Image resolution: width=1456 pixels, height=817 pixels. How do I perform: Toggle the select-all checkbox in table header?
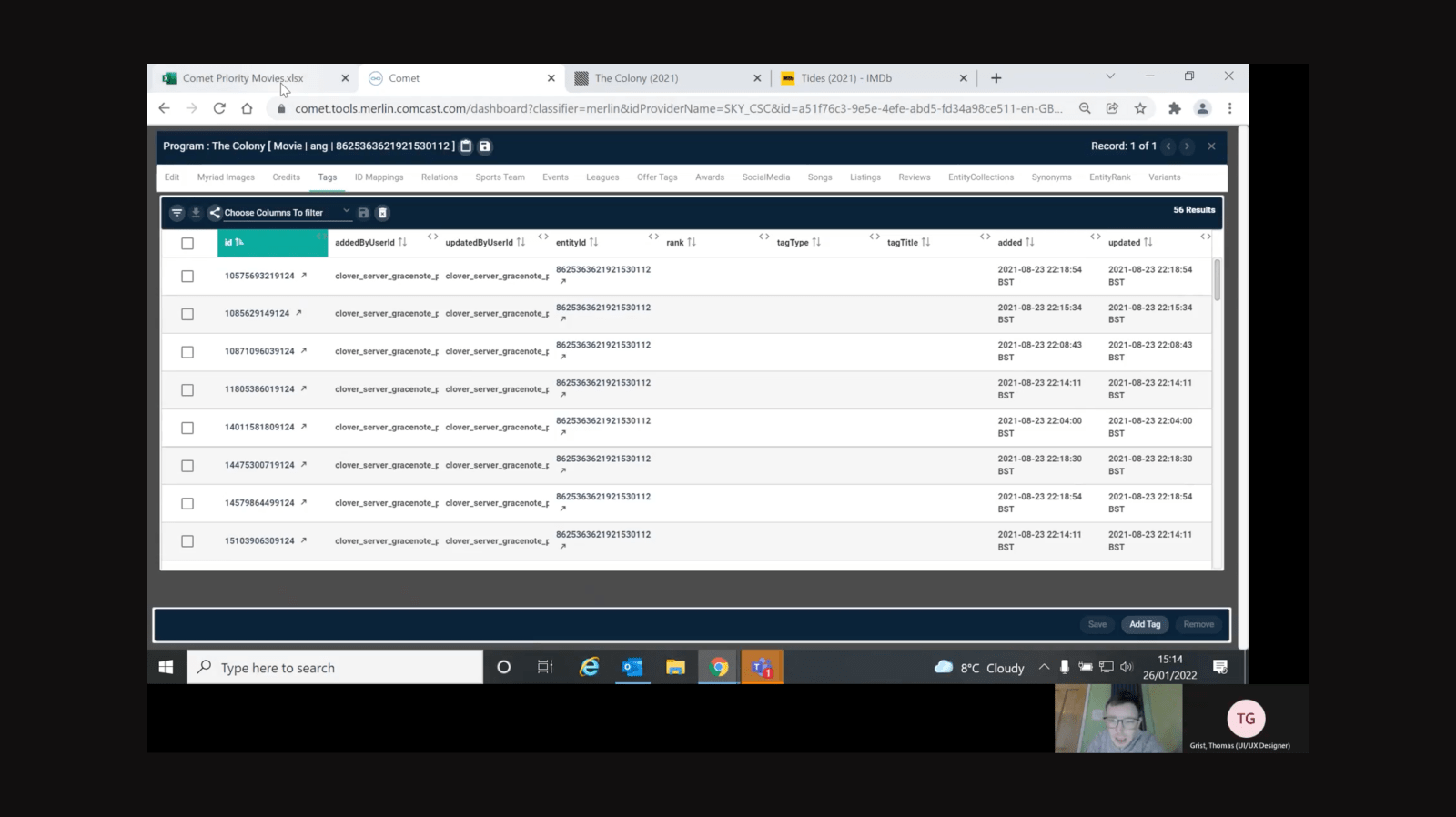187,243
